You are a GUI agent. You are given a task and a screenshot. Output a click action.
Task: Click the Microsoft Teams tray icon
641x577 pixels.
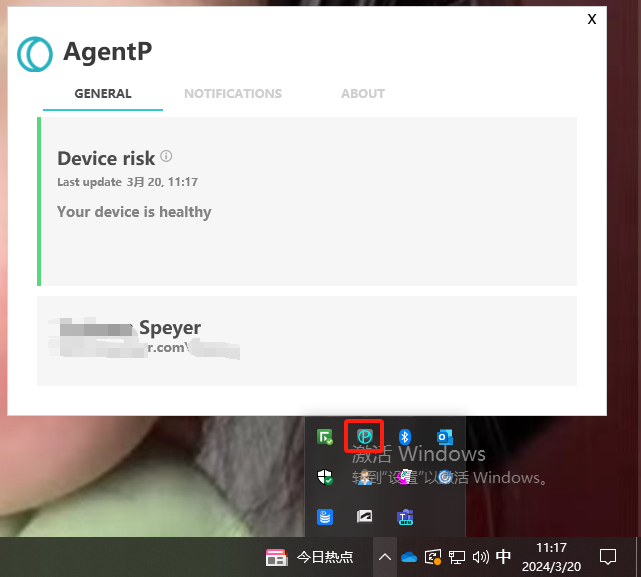pyautogui.click(x=405, y=517)
